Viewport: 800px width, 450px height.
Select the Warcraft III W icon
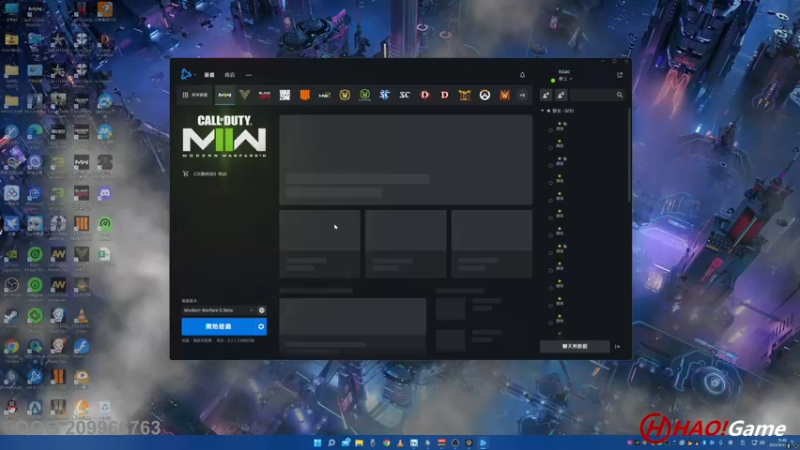pos(505,95)
